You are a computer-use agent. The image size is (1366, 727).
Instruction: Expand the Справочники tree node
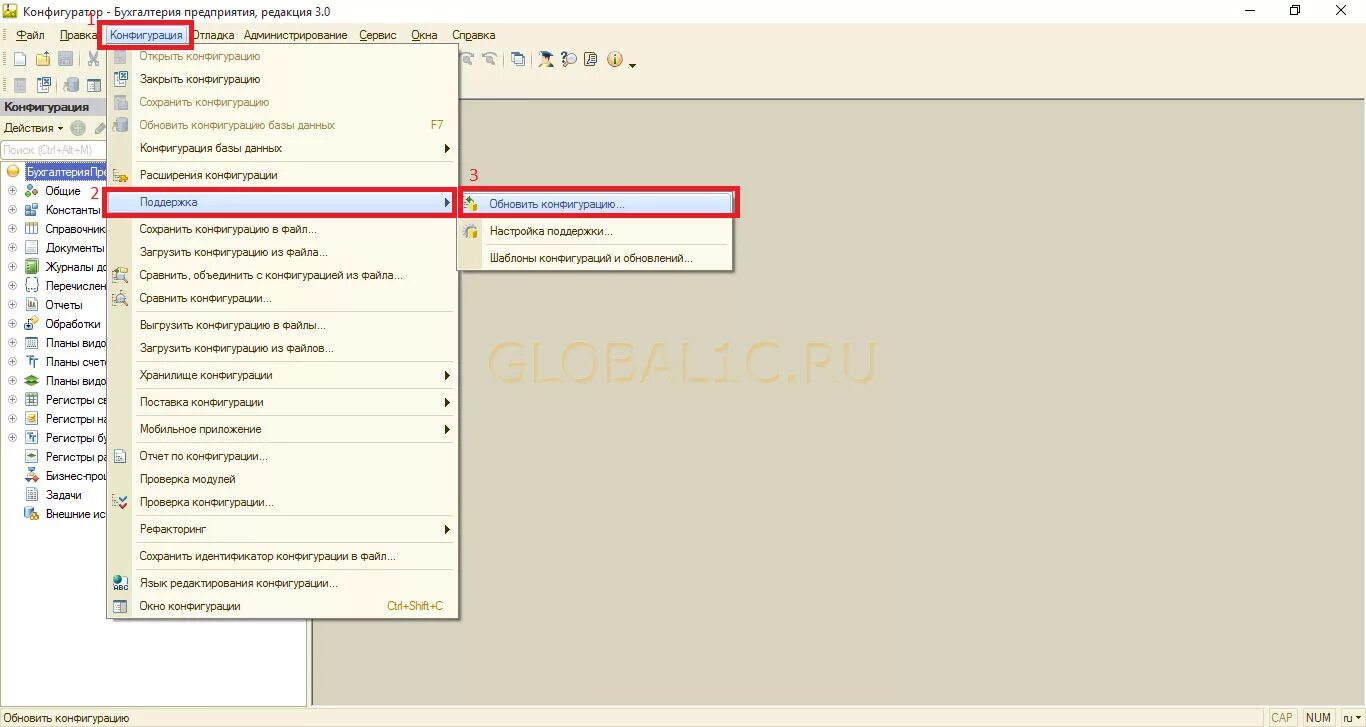12,229
